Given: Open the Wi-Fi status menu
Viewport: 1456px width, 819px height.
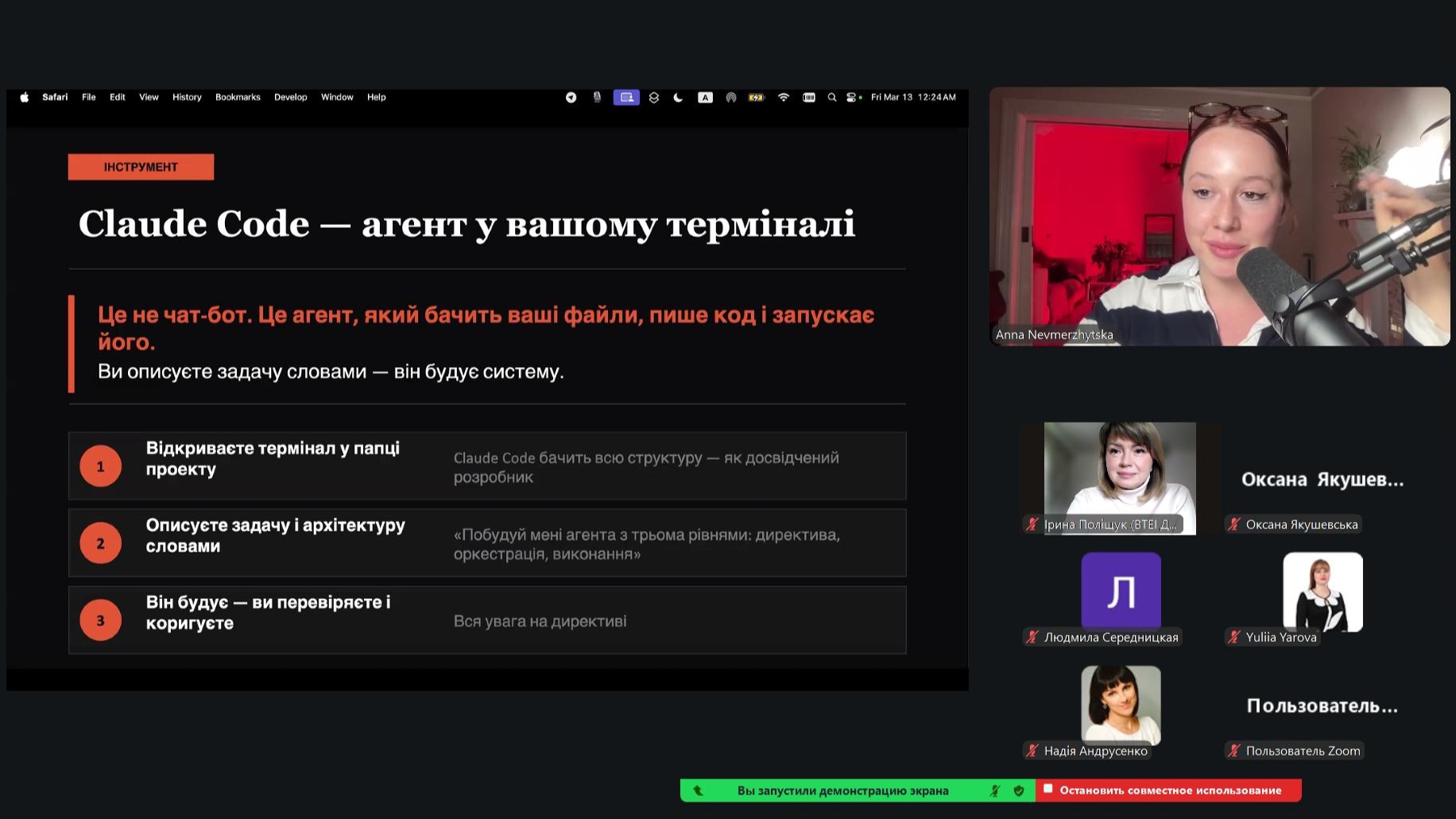Looking at the screenshot, I should pos(784,98).
